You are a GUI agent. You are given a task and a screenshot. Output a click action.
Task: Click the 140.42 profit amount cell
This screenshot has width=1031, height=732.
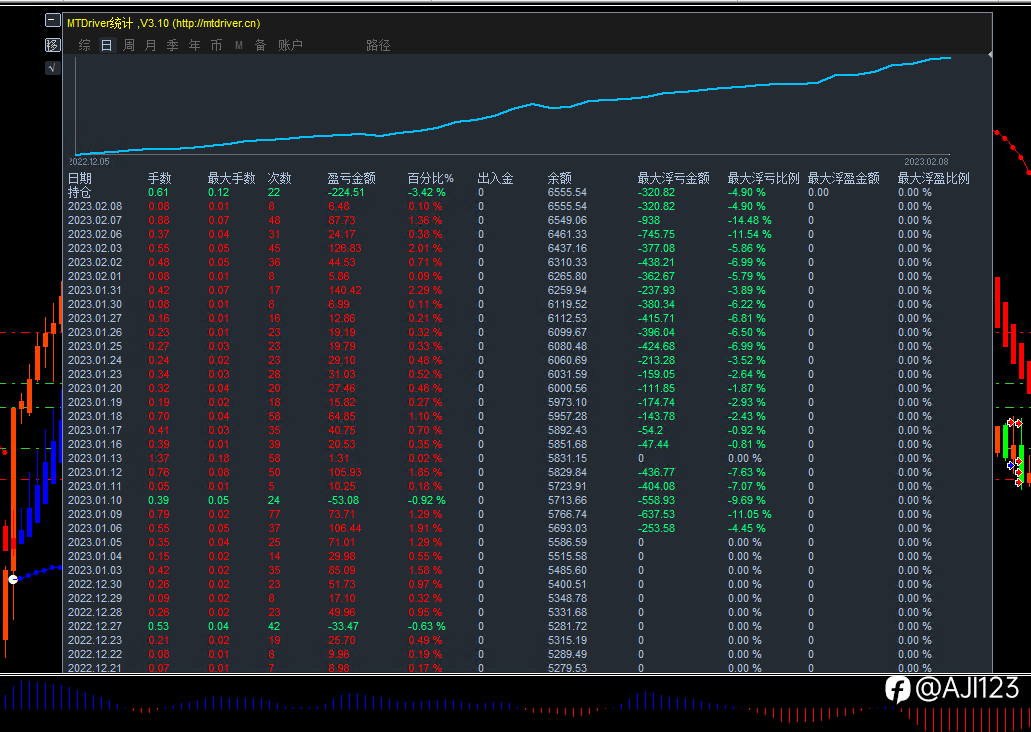tap(345, 290)
